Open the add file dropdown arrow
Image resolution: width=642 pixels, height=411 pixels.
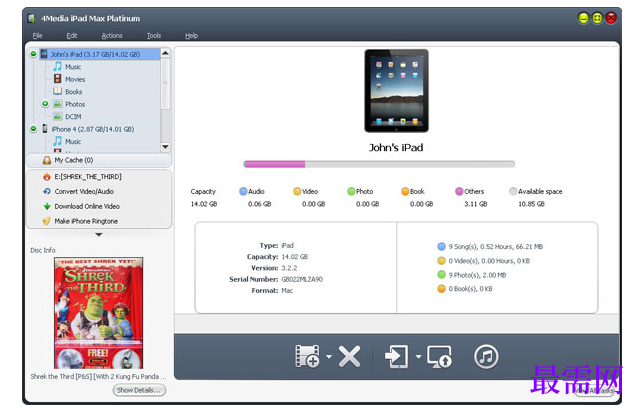click(x=329, y=357)
